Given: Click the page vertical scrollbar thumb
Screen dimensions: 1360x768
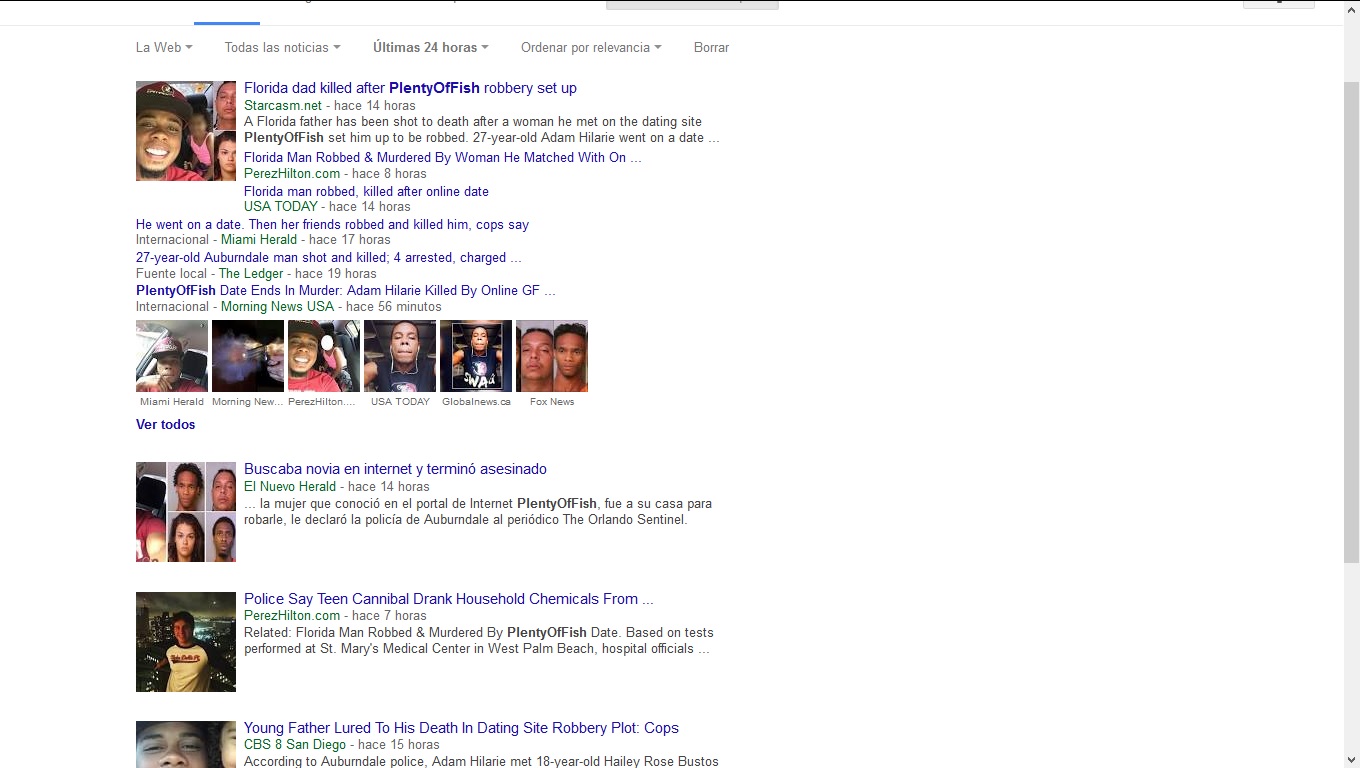Looking at the screenshot, I should tap(1352, 320).
